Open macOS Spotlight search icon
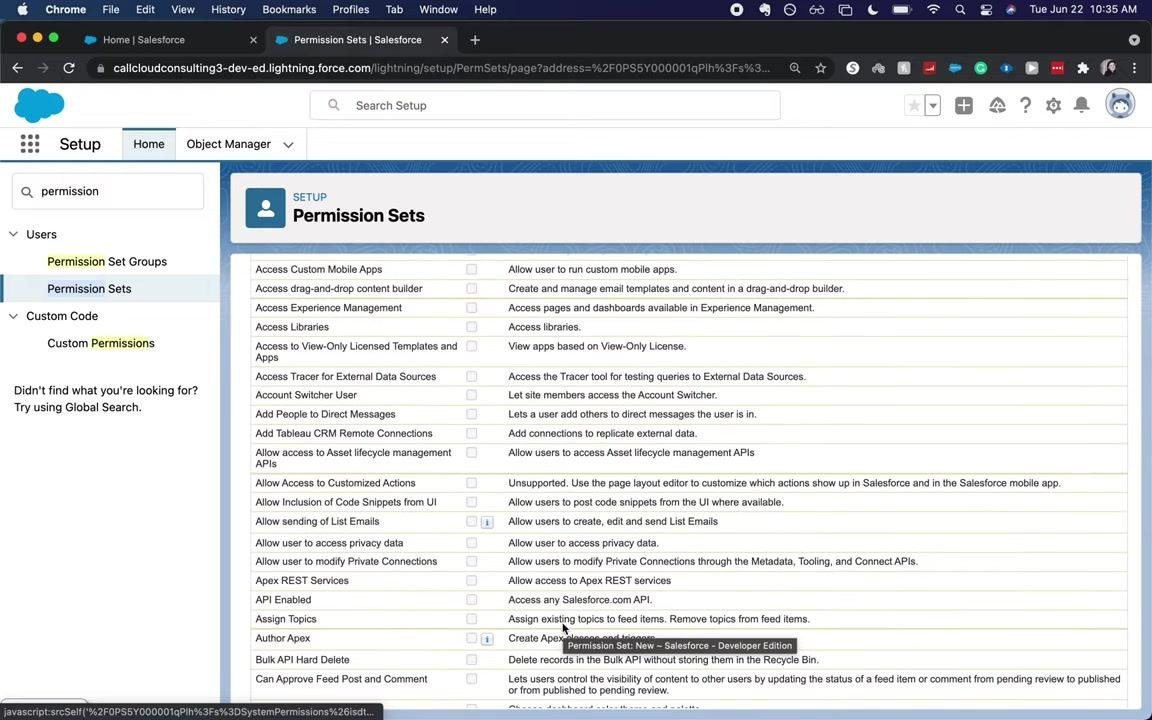 tap(960, 10)
